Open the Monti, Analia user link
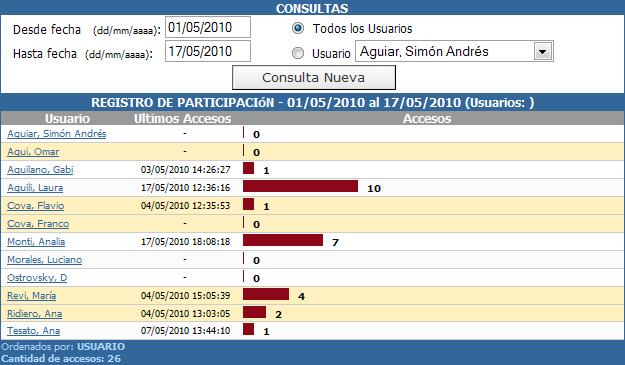This screenshot has height=365, width=625. click(x=36, y=241)
